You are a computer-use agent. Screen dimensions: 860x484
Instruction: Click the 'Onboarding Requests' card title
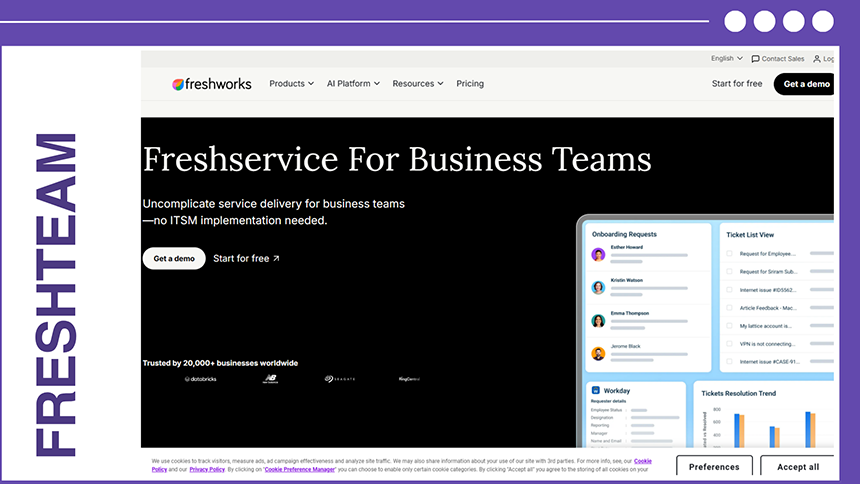click(x=624, y=234)
